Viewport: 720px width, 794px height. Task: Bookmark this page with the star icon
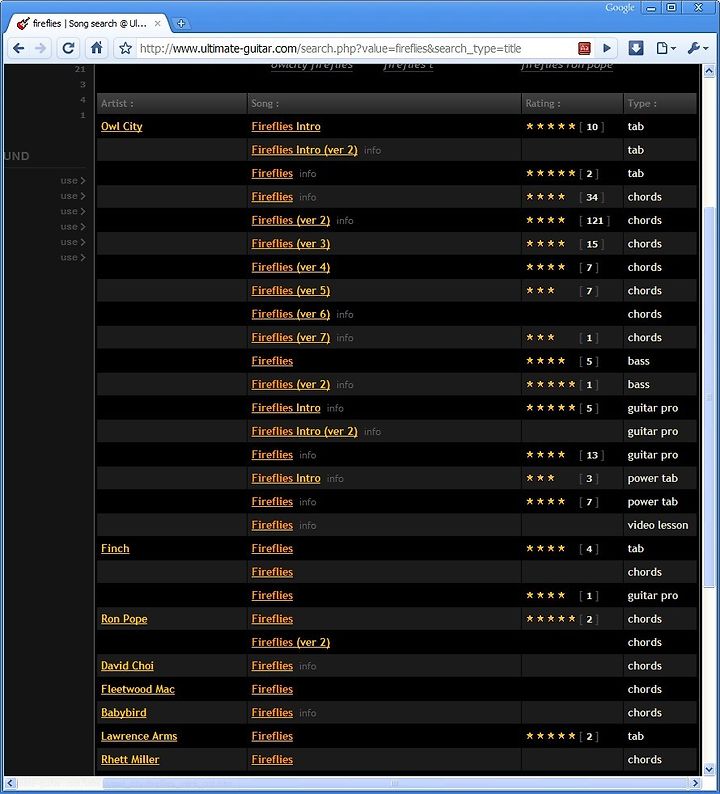[126, 49]
